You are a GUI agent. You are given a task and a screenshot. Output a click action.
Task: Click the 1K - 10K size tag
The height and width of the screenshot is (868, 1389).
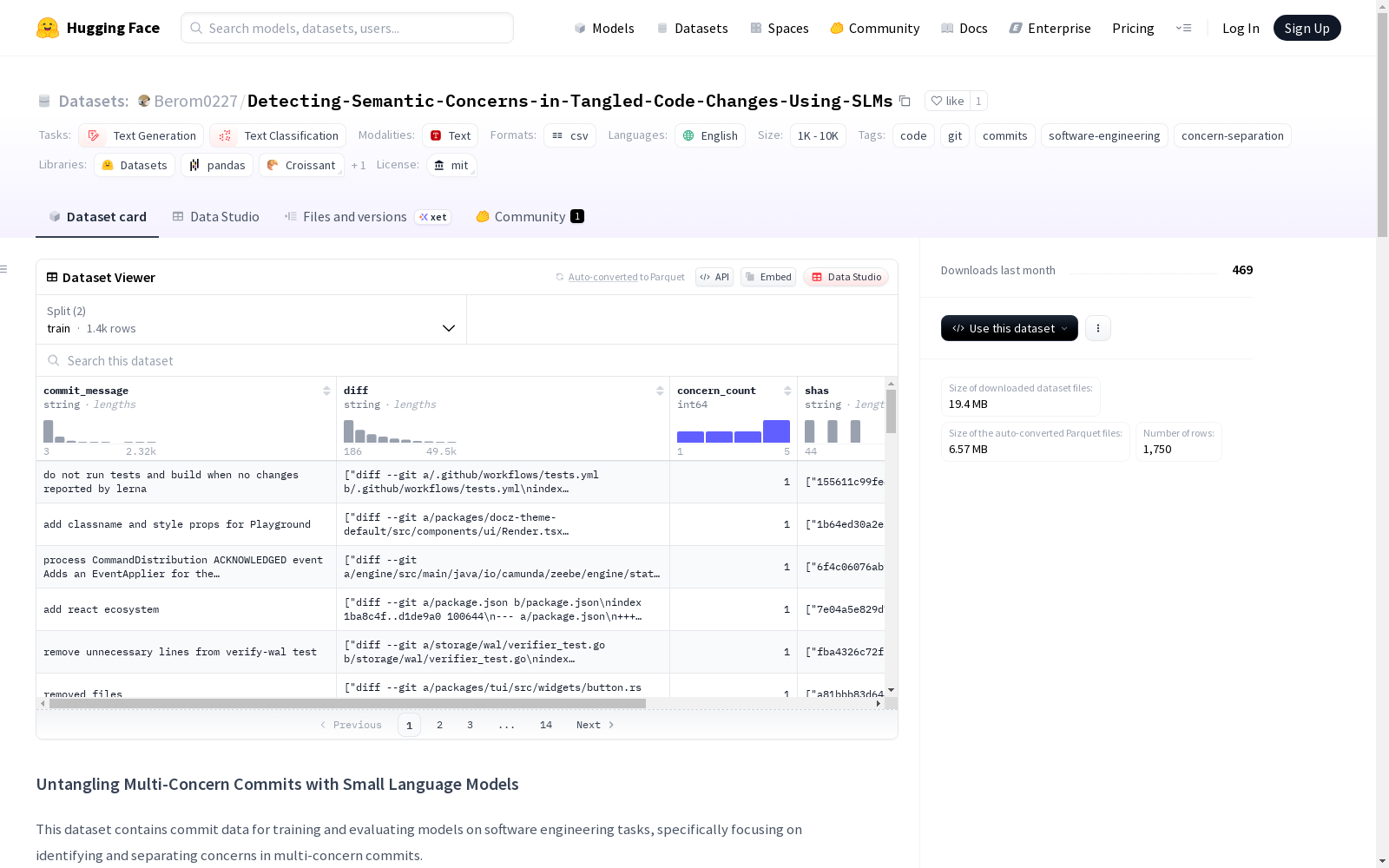[818, 135]
